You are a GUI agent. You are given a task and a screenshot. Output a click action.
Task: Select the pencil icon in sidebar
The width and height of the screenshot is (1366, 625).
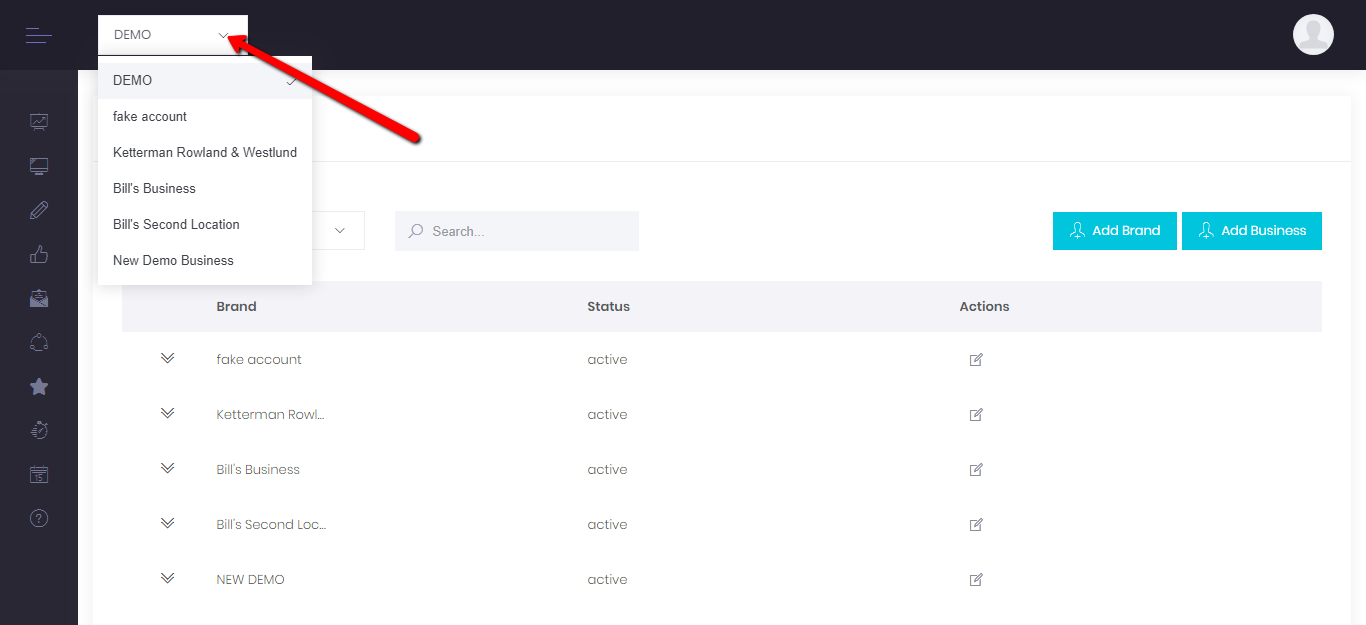pos(39,210)
